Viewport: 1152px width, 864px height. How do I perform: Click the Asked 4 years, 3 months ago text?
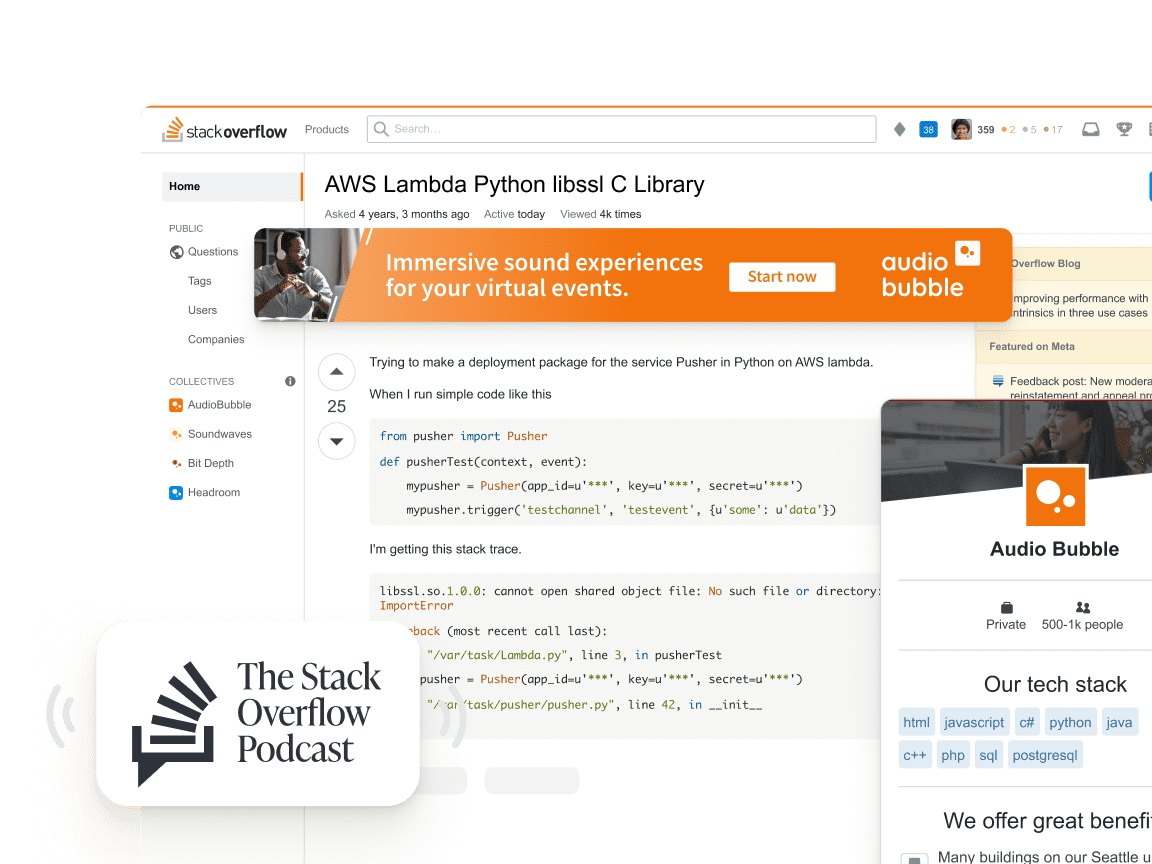397,215
